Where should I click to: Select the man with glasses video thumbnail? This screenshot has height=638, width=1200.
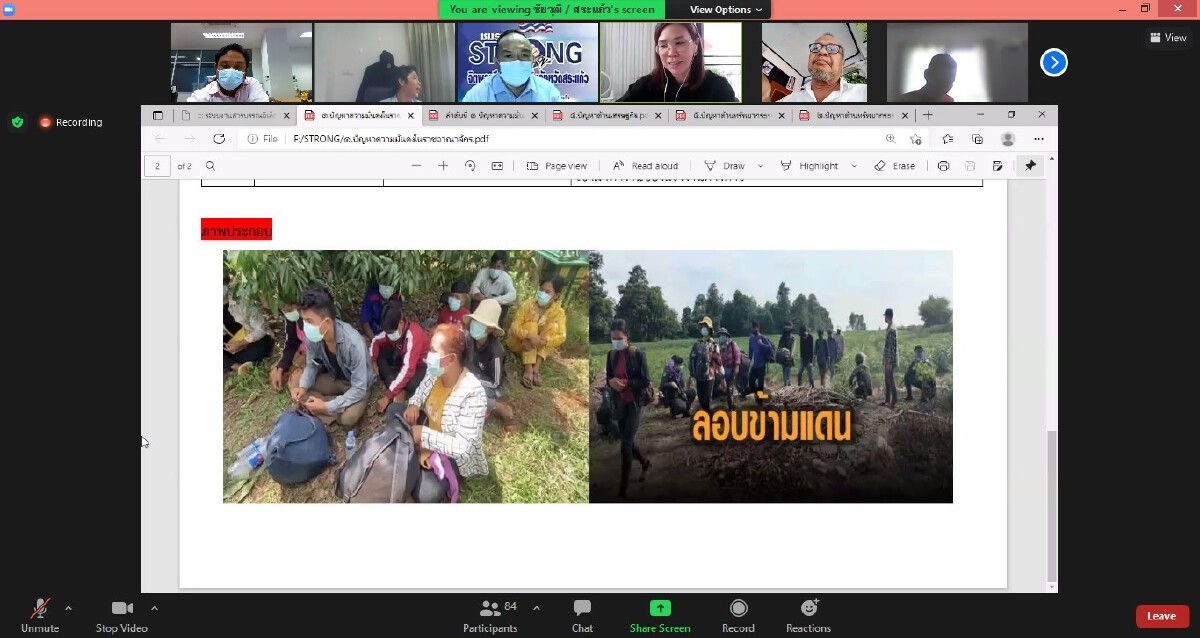pyautogui.click(x=814, y=62)
